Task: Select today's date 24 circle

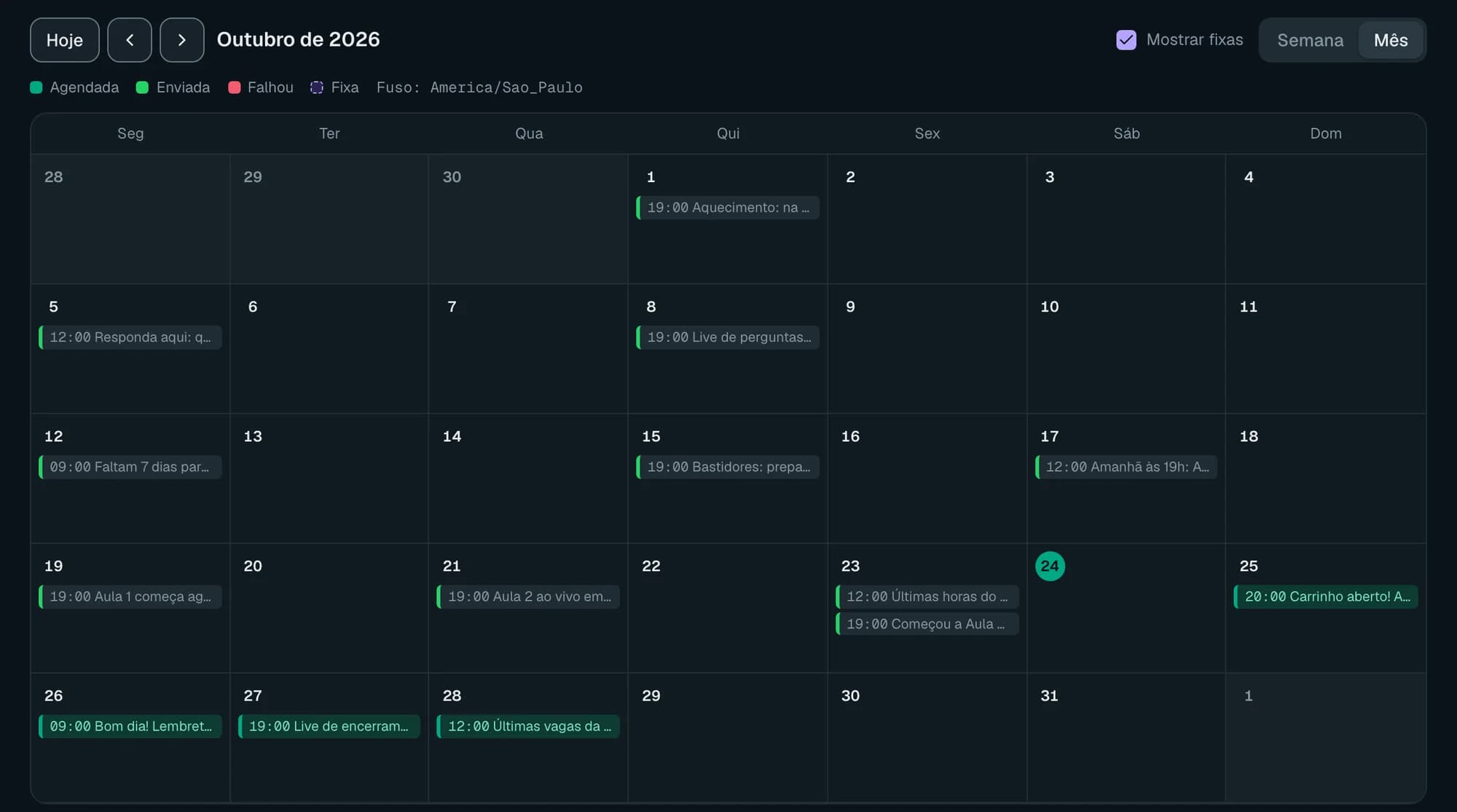Action: 1050,566
